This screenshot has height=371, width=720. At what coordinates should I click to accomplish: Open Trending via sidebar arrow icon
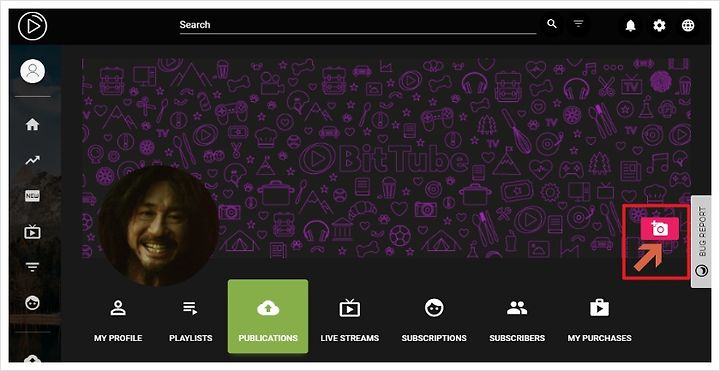click(x=33, y=160)
